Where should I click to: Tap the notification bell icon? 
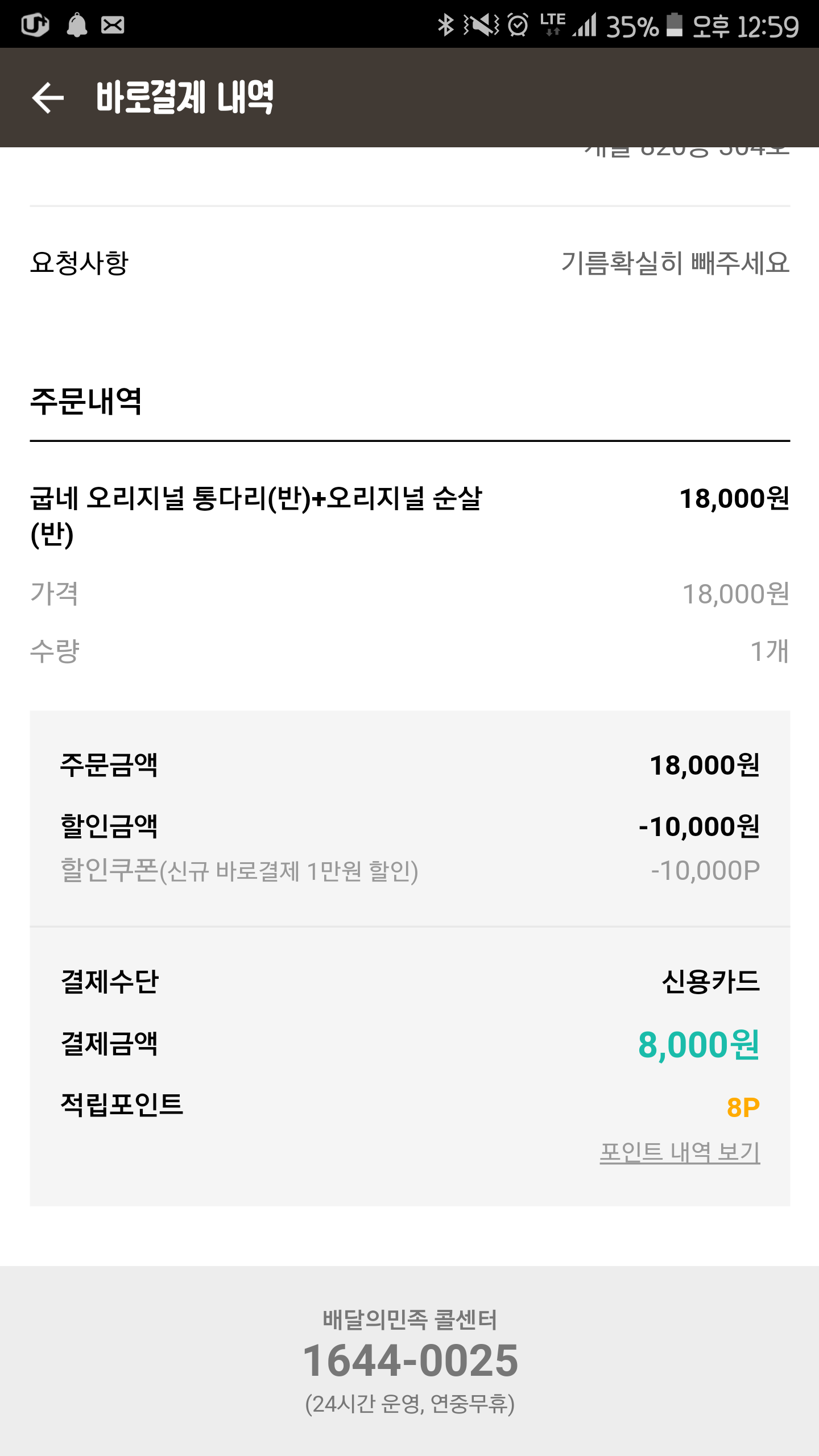[x=77, y=25]
